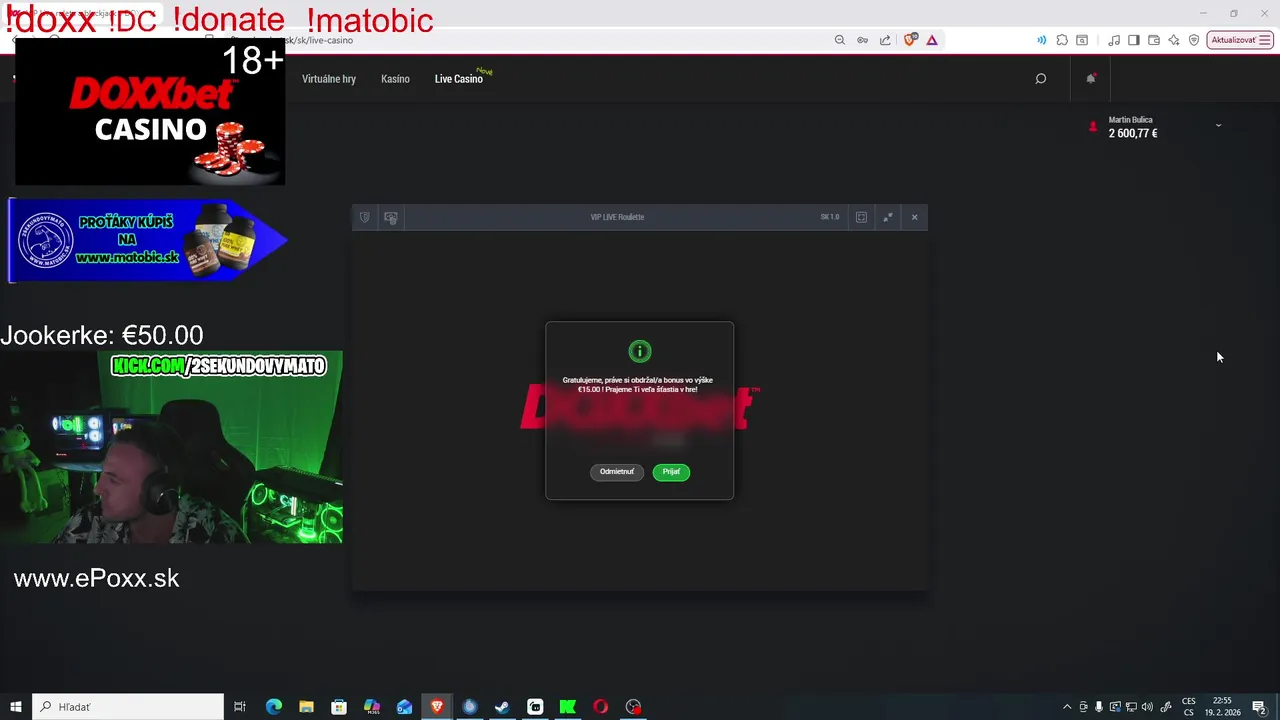Close the VIP LIVE Roulette game window
This screenshot has height=720, width=1280.
click(914, 217)
